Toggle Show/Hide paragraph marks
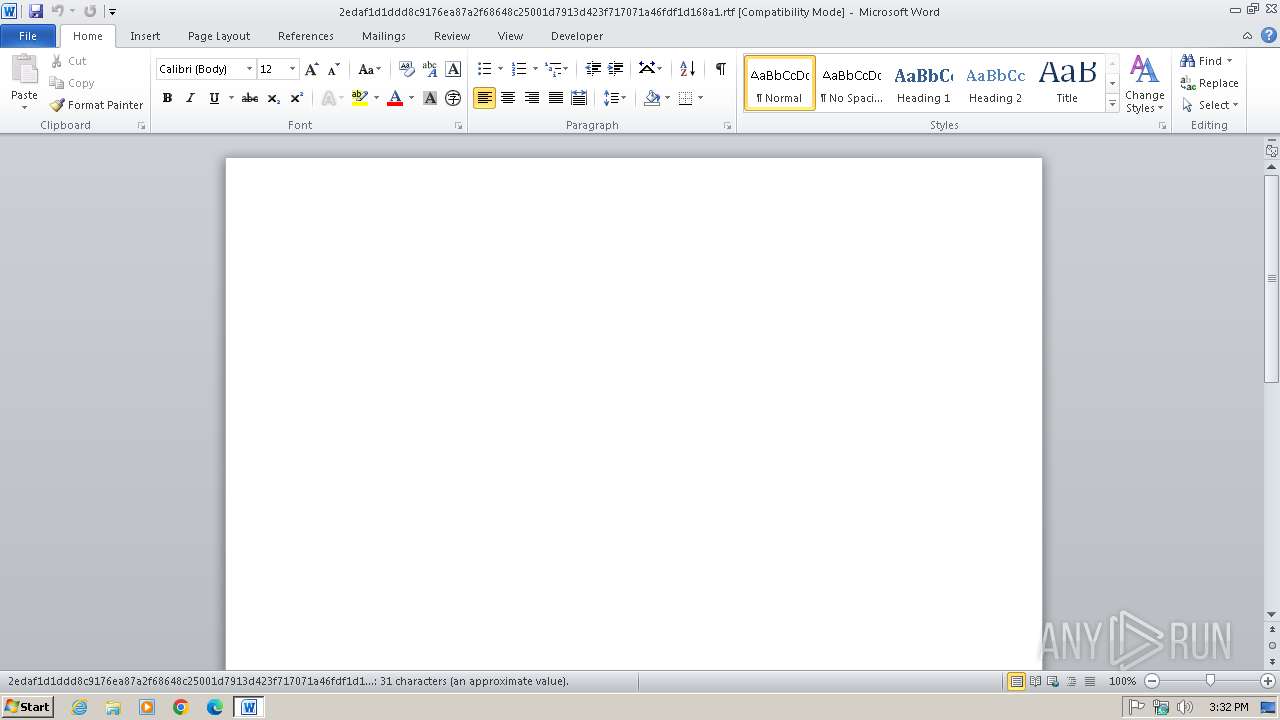This screenshot has width=1280, height=720. 720,69
